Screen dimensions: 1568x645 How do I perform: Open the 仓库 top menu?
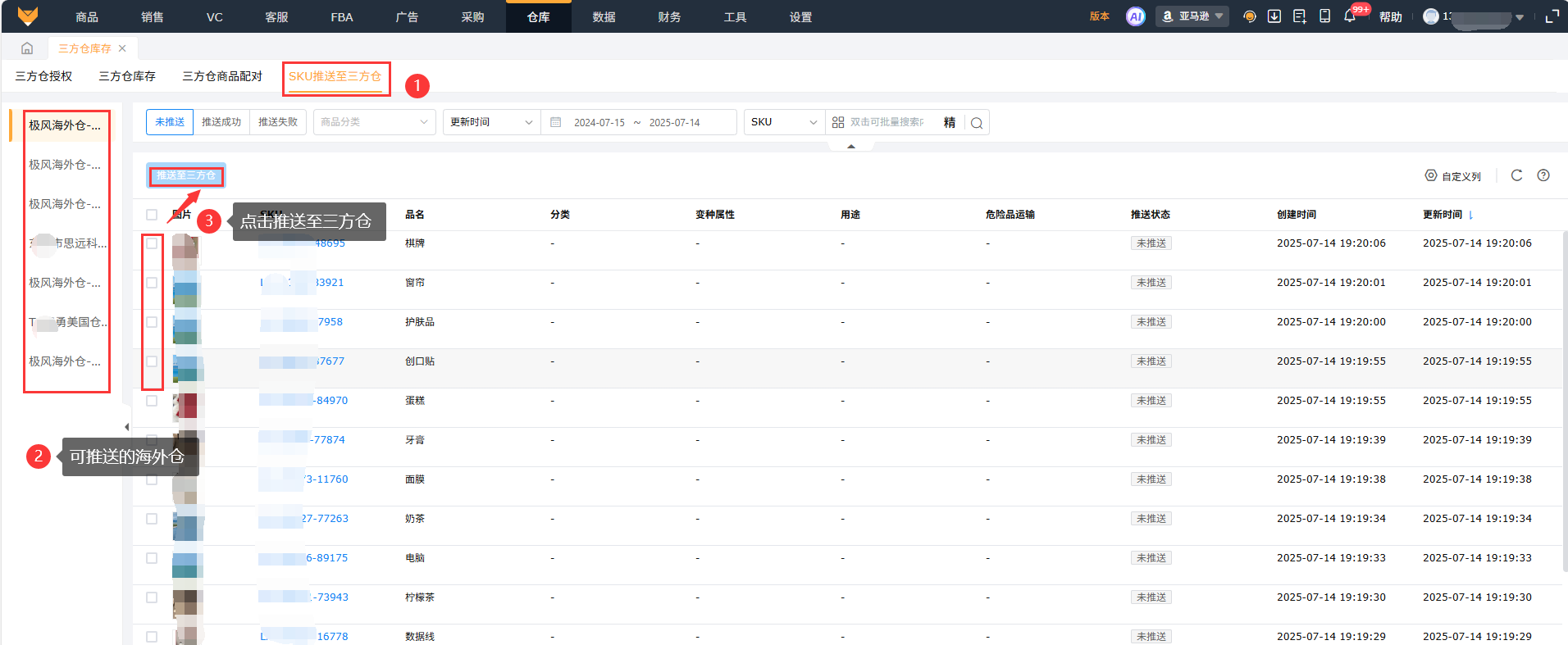click(538, 17)
